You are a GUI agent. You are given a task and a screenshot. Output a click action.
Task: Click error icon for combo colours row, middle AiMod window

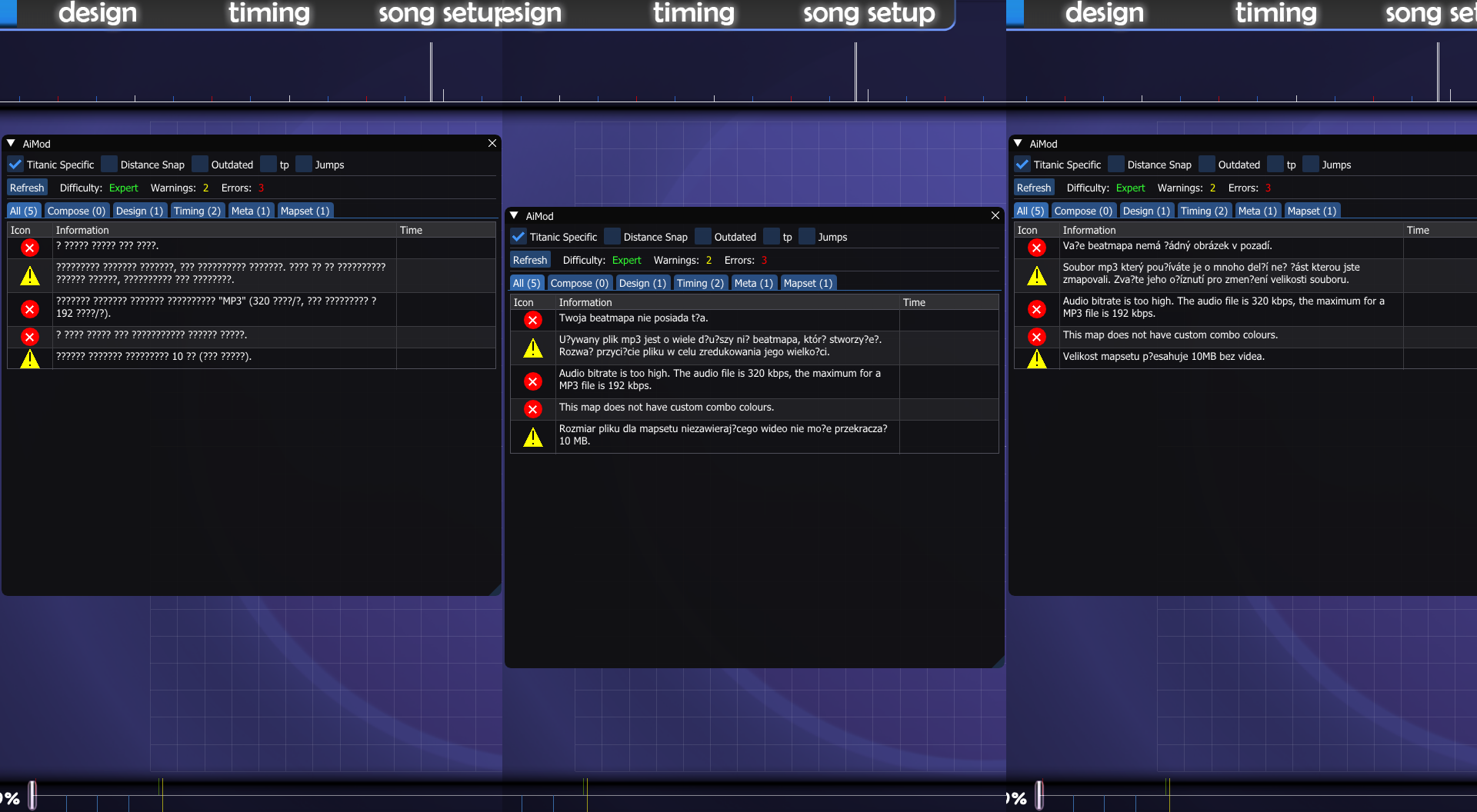(532, 409)
